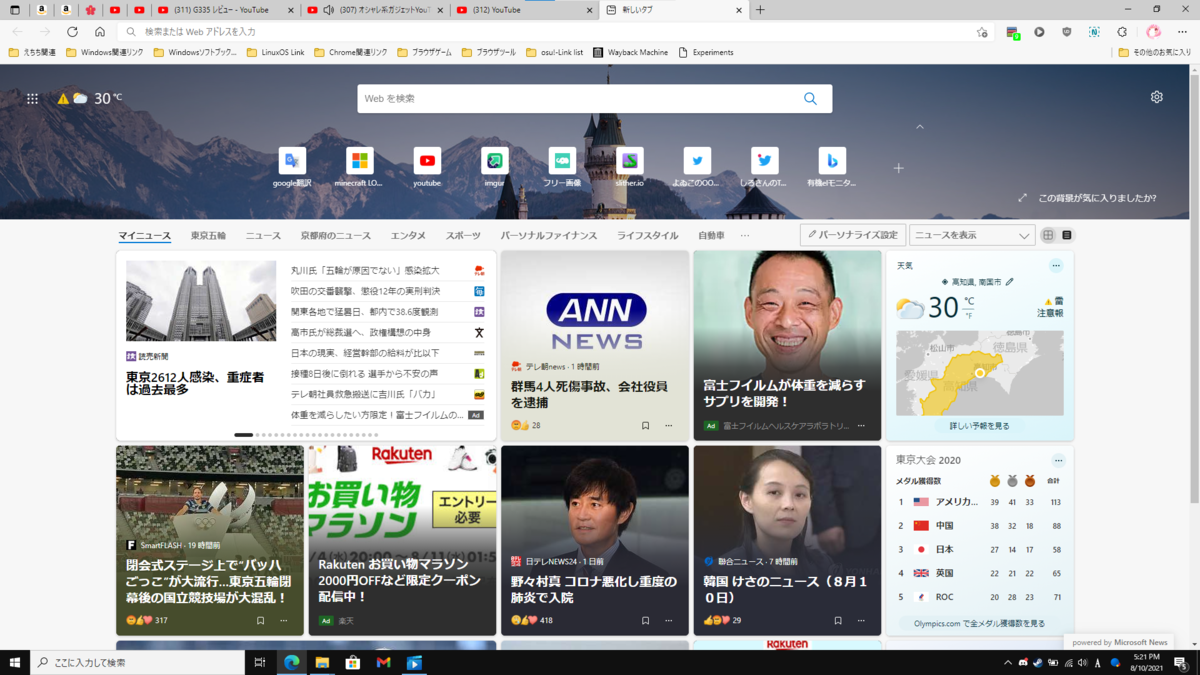Viewport: 1200px width, 675px height.
Task: Open uBlock Origin from the browser toolbar
Action: click(1066, 32)
